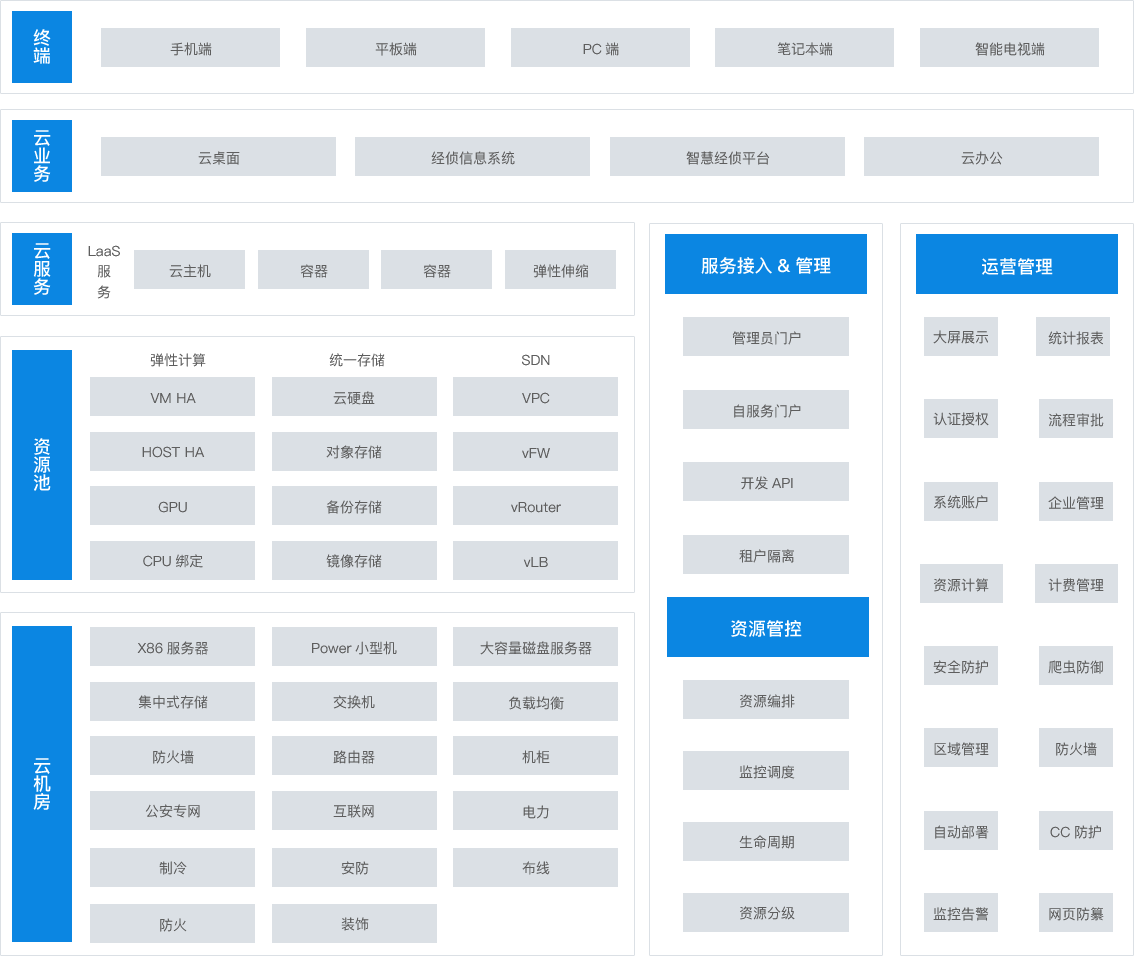Select the 云机房 blue side label

[42, 784]
